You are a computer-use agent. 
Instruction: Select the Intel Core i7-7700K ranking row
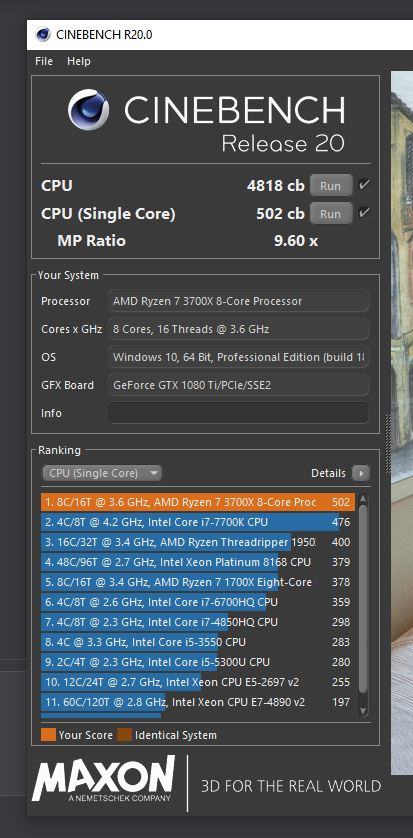pos(196,522)
